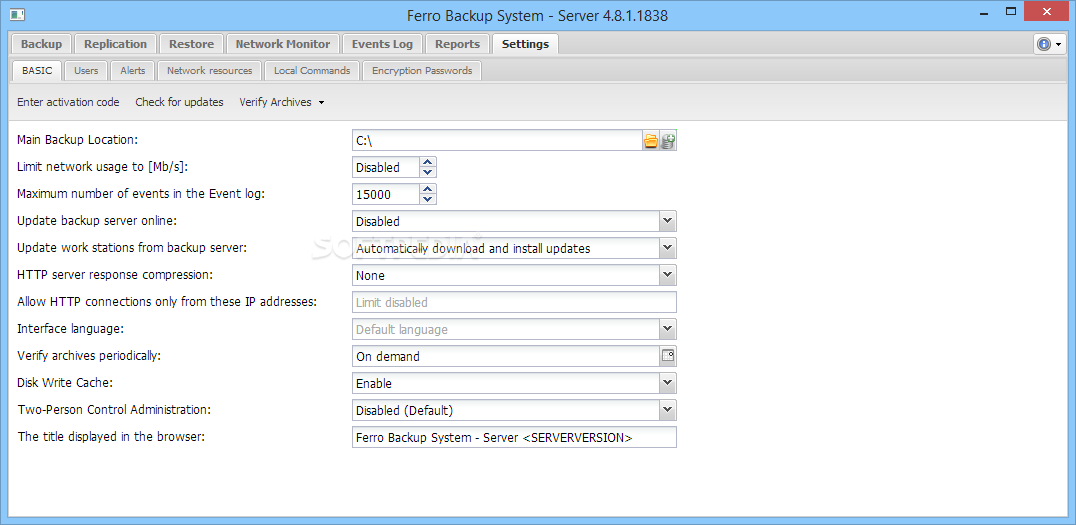This screenshot has height=525, width=1076.
Task: Decrease Limit network usage value
Action: [x=428, y=172]
